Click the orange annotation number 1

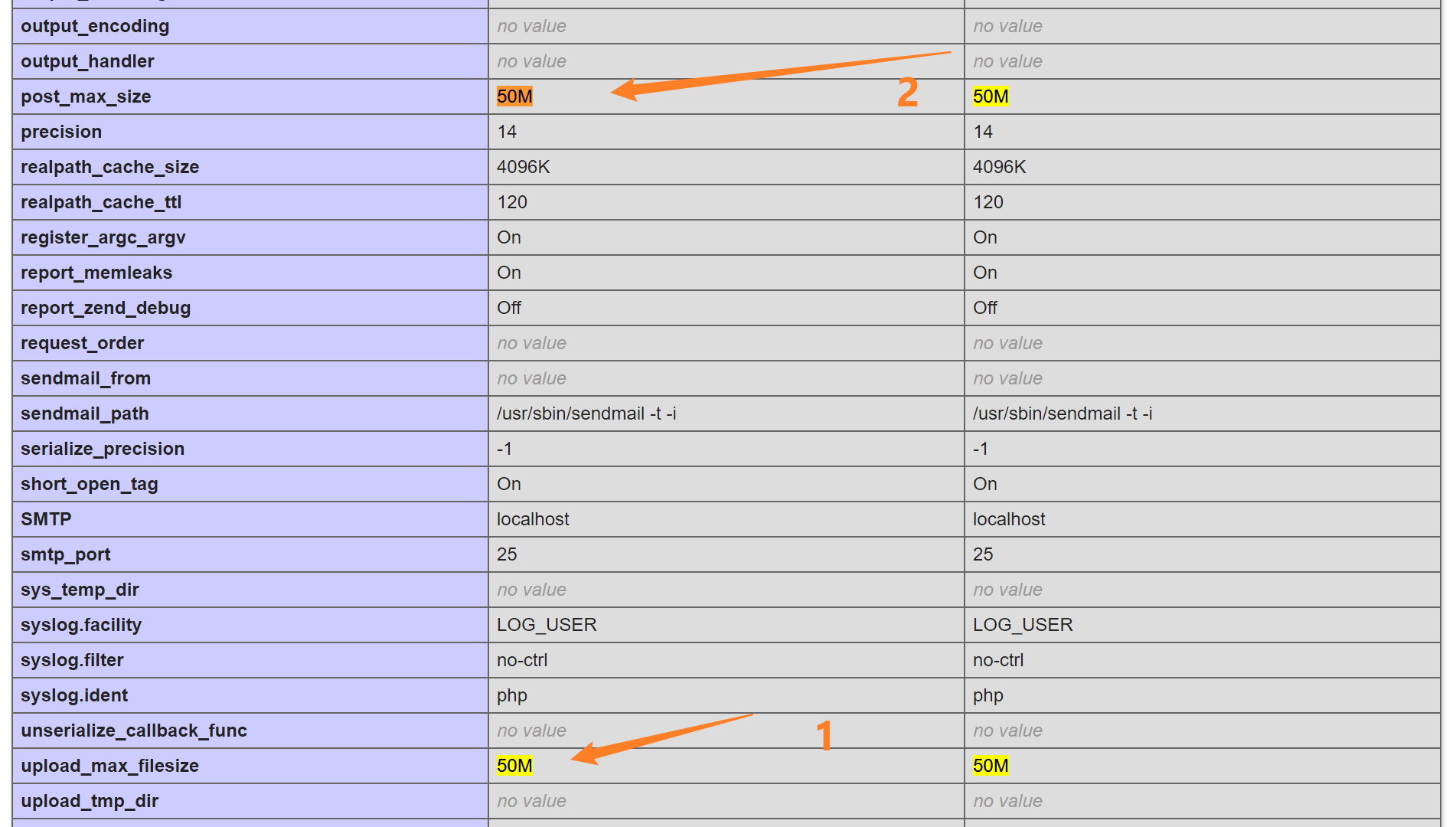pos(824,736)
